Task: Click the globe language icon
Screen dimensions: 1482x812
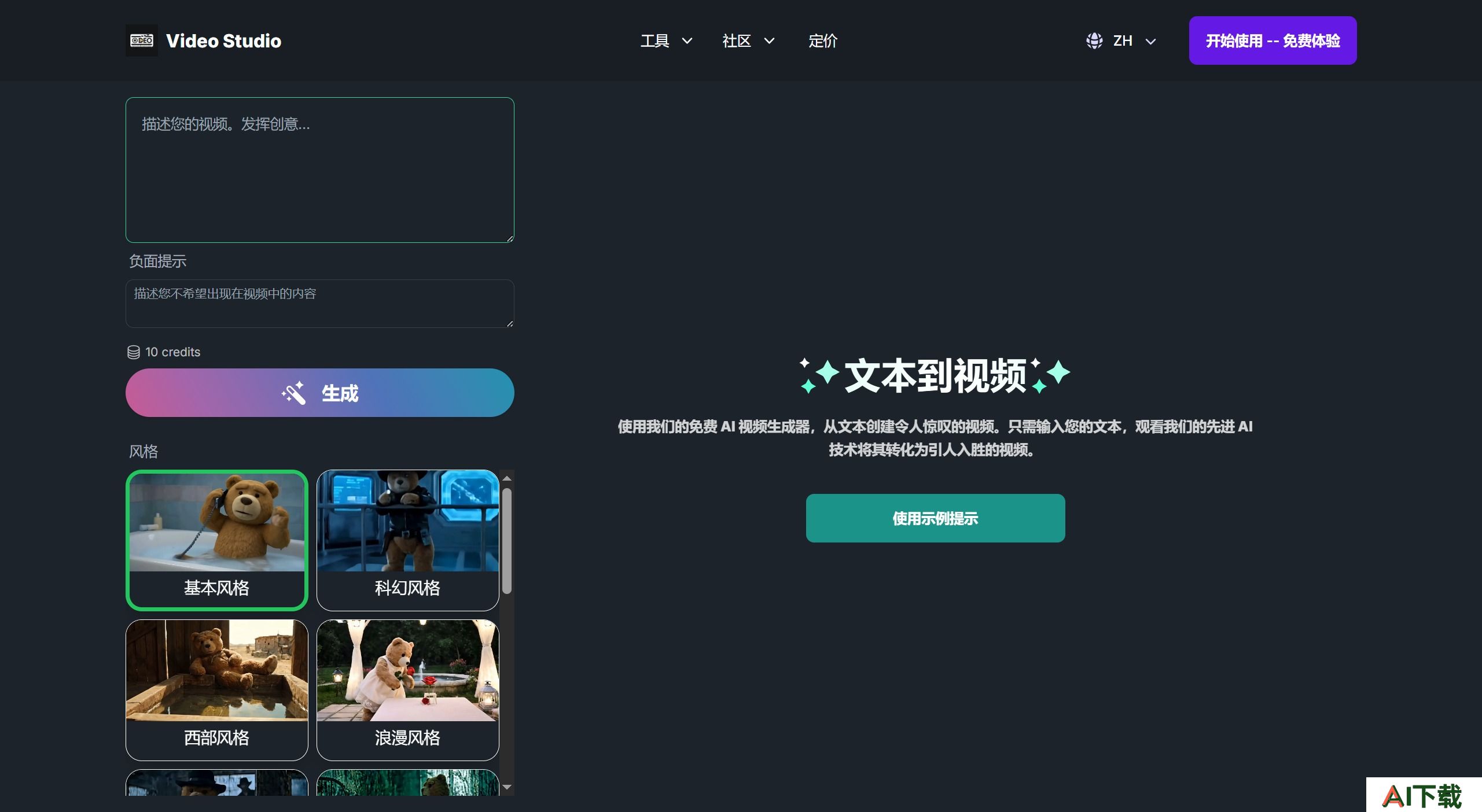Action: (1094, 41)
